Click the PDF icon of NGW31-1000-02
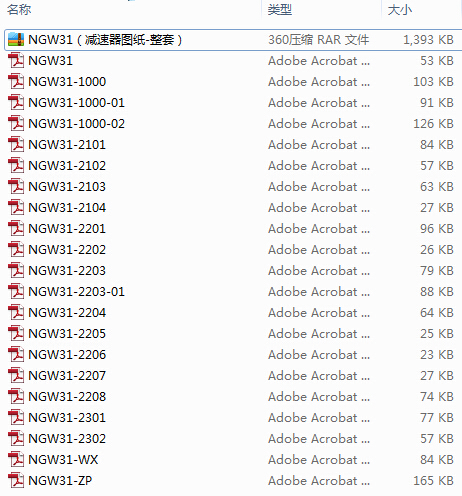 pos(16,123)
